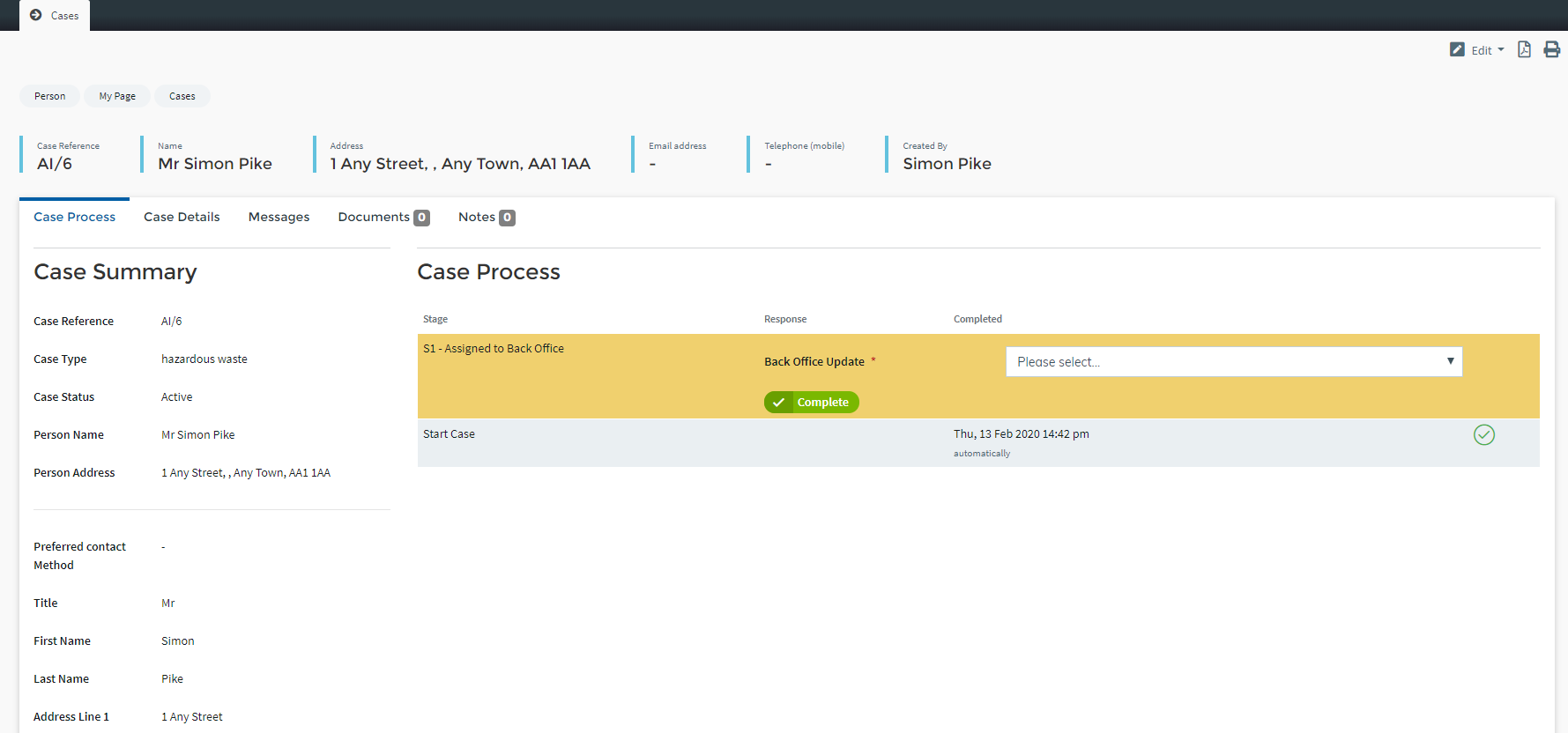Viewport: 1568px width, 733px height.
Task: Click case reference AI/6 in Case Summary
Action: [171, 322]
